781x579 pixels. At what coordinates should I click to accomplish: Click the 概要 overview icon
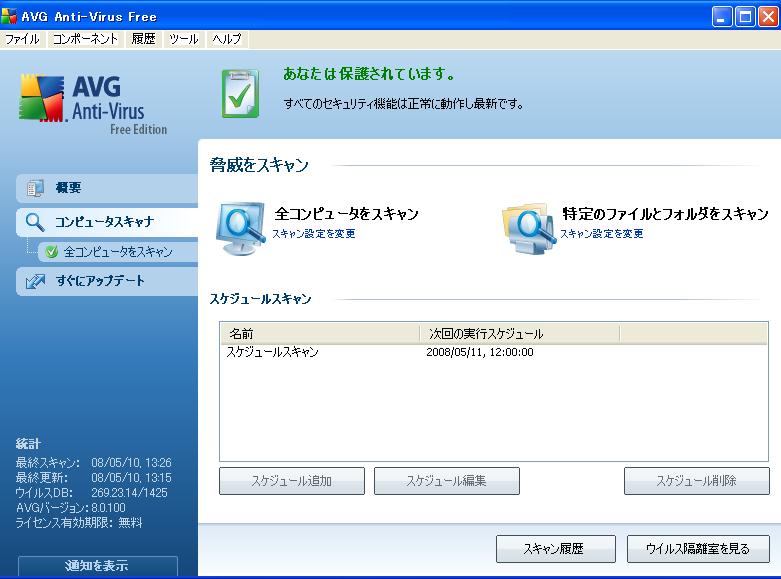35,188
